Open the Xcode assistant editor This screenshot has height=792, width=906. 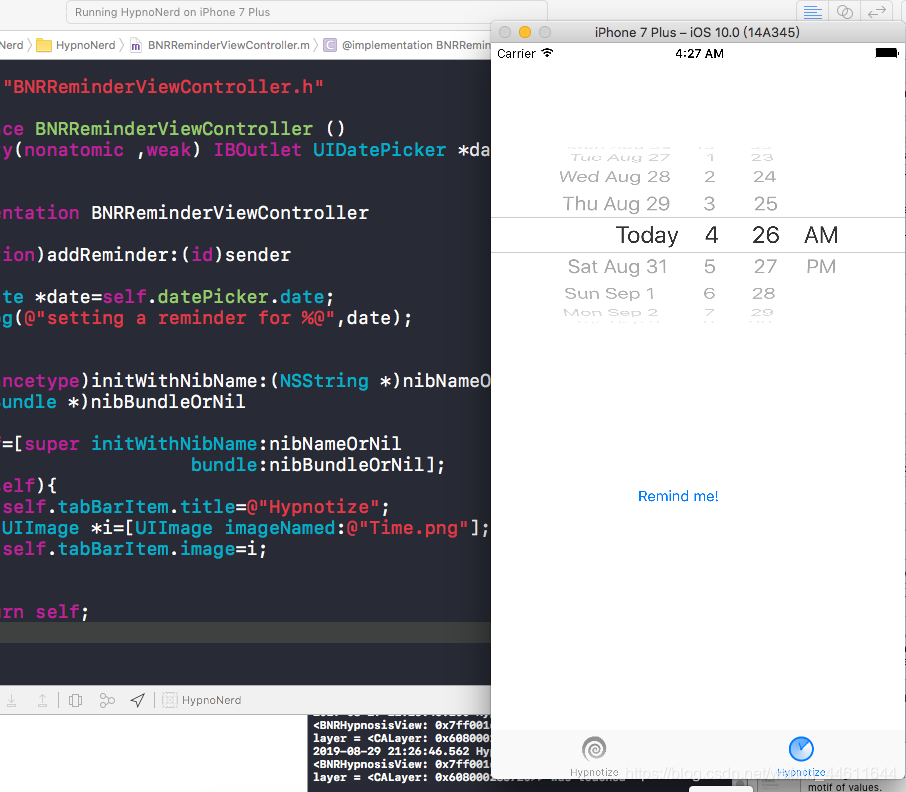(x=844, y=12)
